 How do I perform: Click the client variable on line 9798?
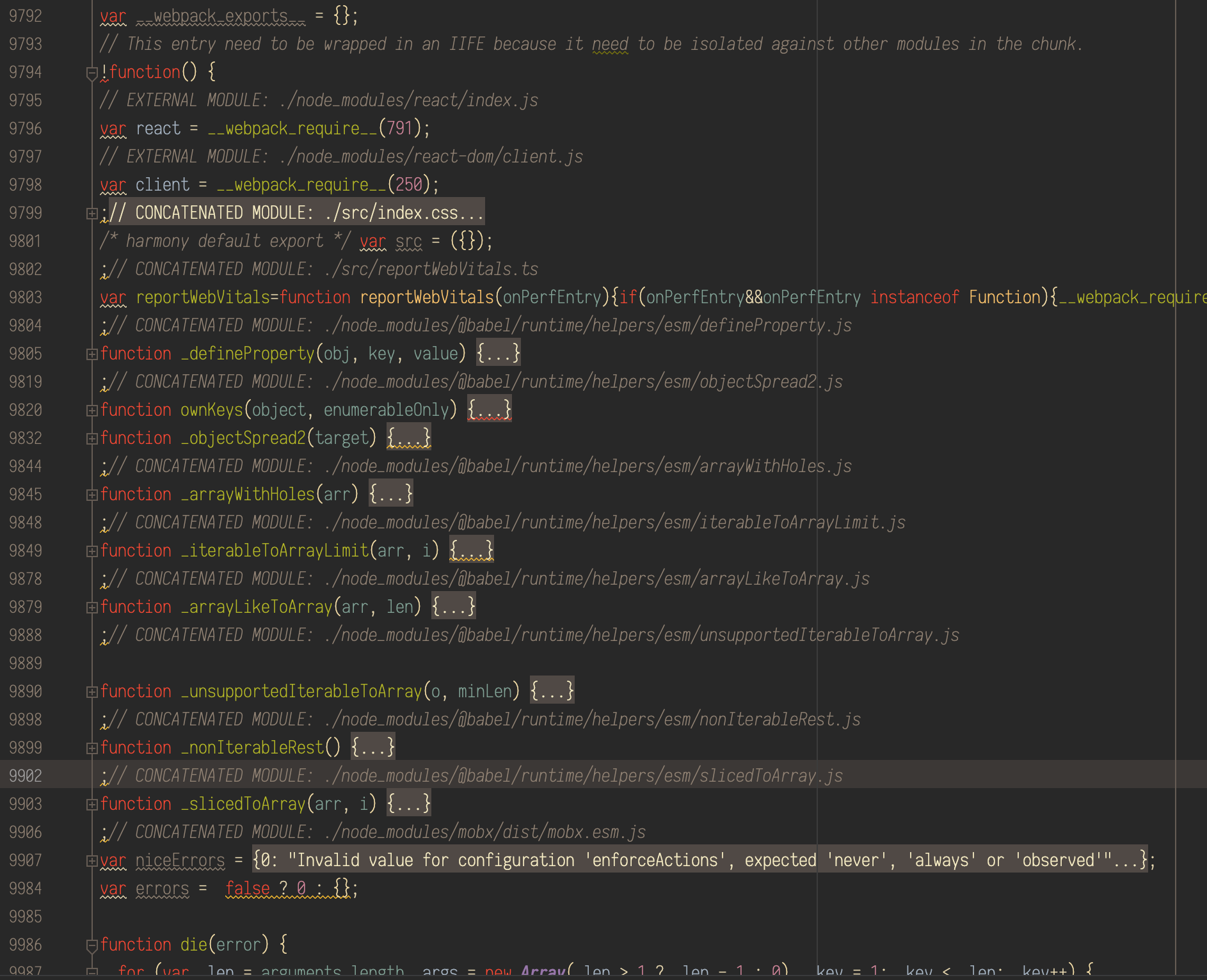(x=163, y=185)
